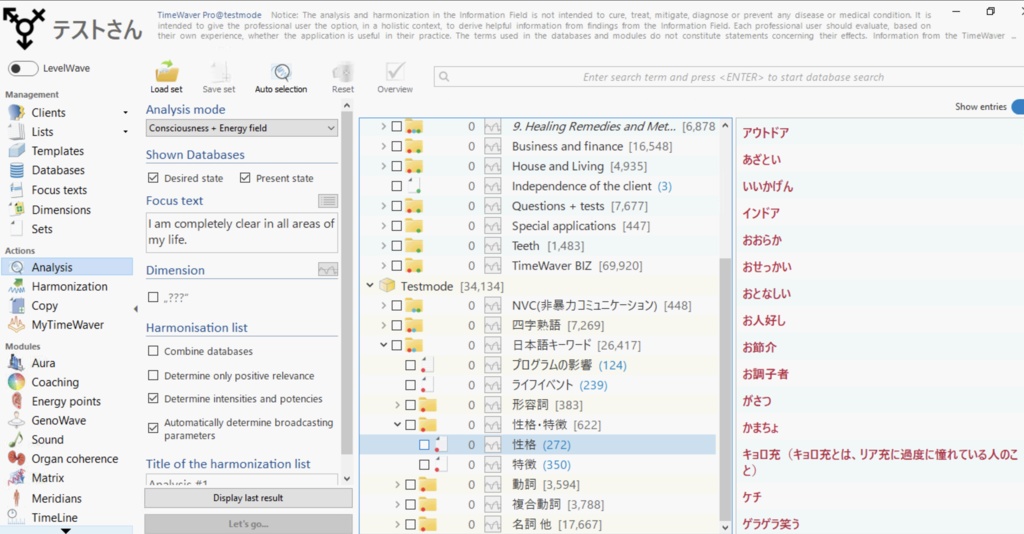Uncheck Determine intensities and potencies
The image size is (1024, 534).
tap(153, 398)
